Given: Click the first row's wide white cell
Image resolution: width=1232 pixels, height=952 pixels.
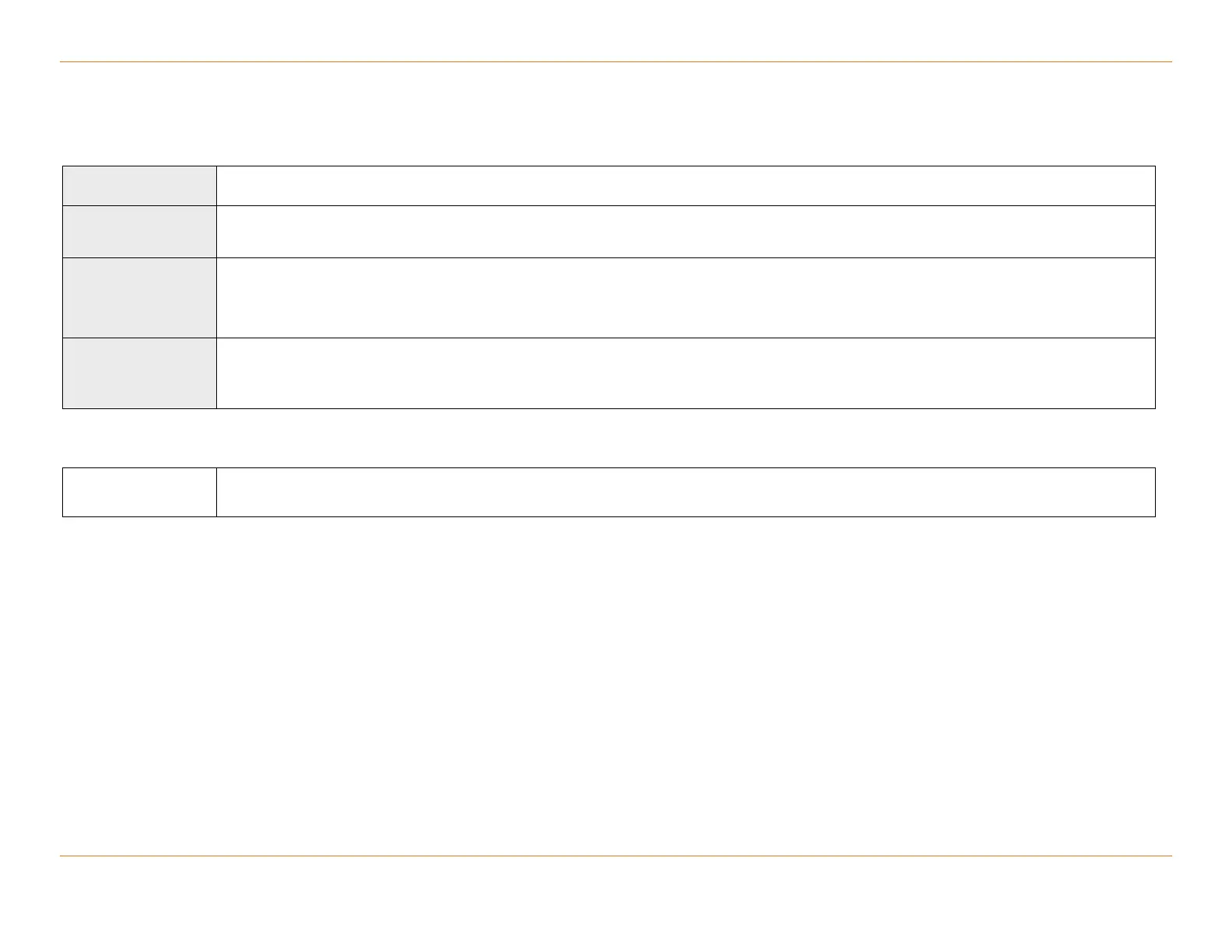Looking at the screenshot, I should click(685, 186).
